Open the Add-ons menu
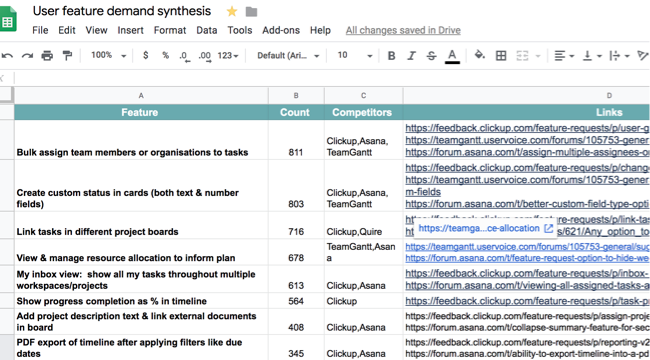 coord(281,30)
